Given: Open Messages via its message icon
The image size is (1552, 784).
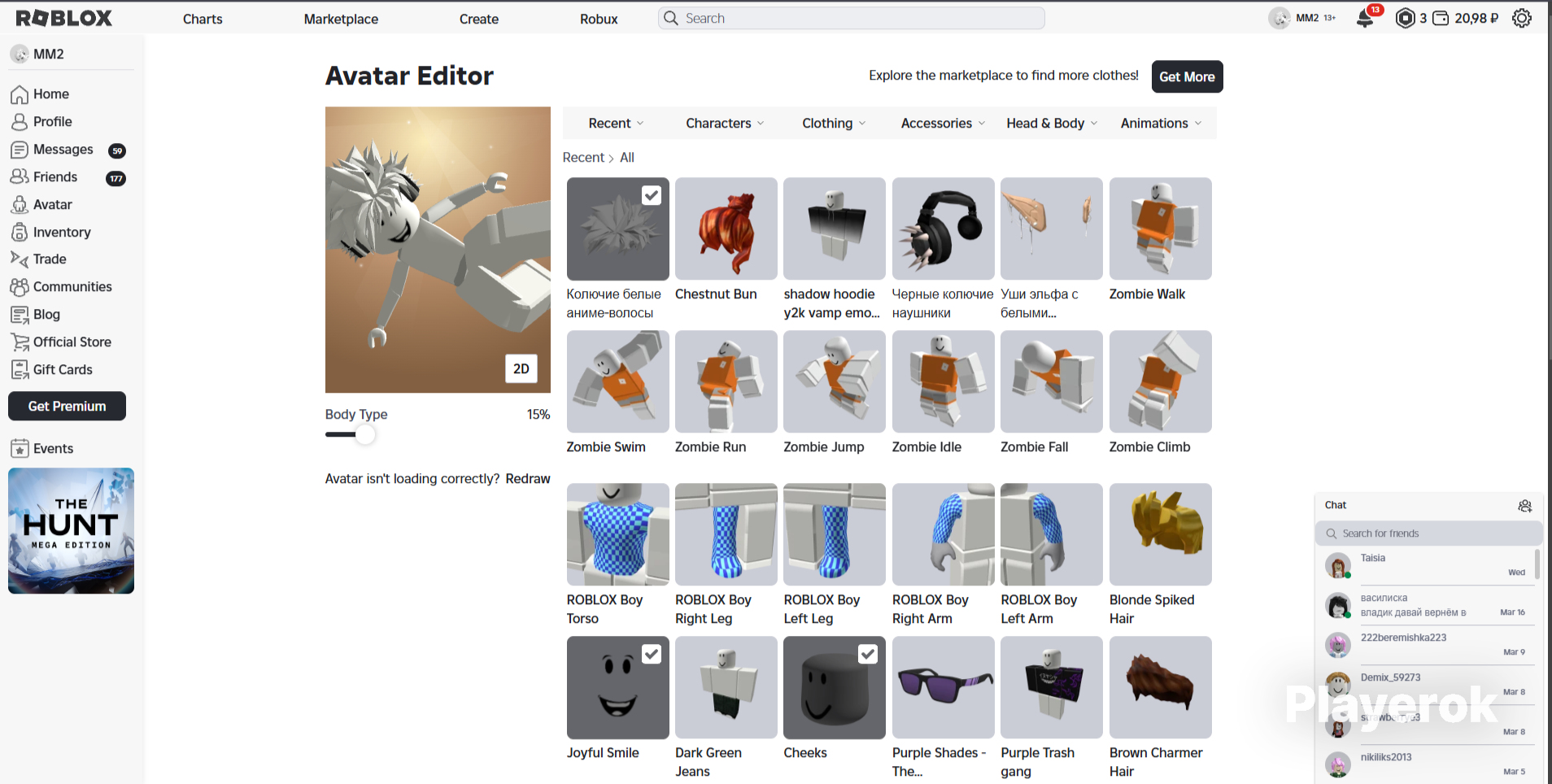Looking at the screenshot, I should (x=20, y=150).
